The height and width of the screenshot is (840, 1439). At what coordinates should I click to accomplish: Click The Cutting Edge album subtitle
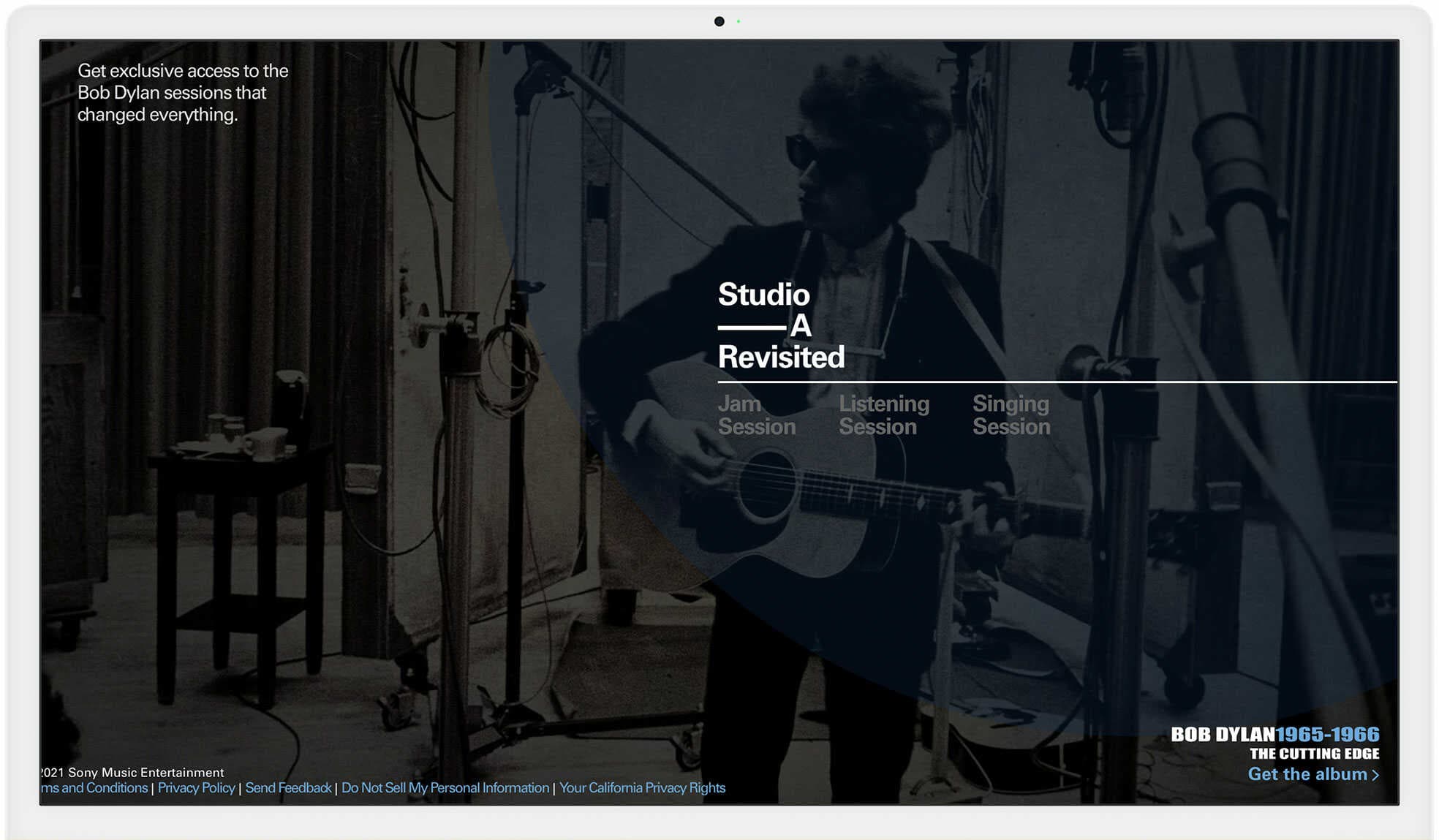pyautogui.click(x=1314, y=754)
